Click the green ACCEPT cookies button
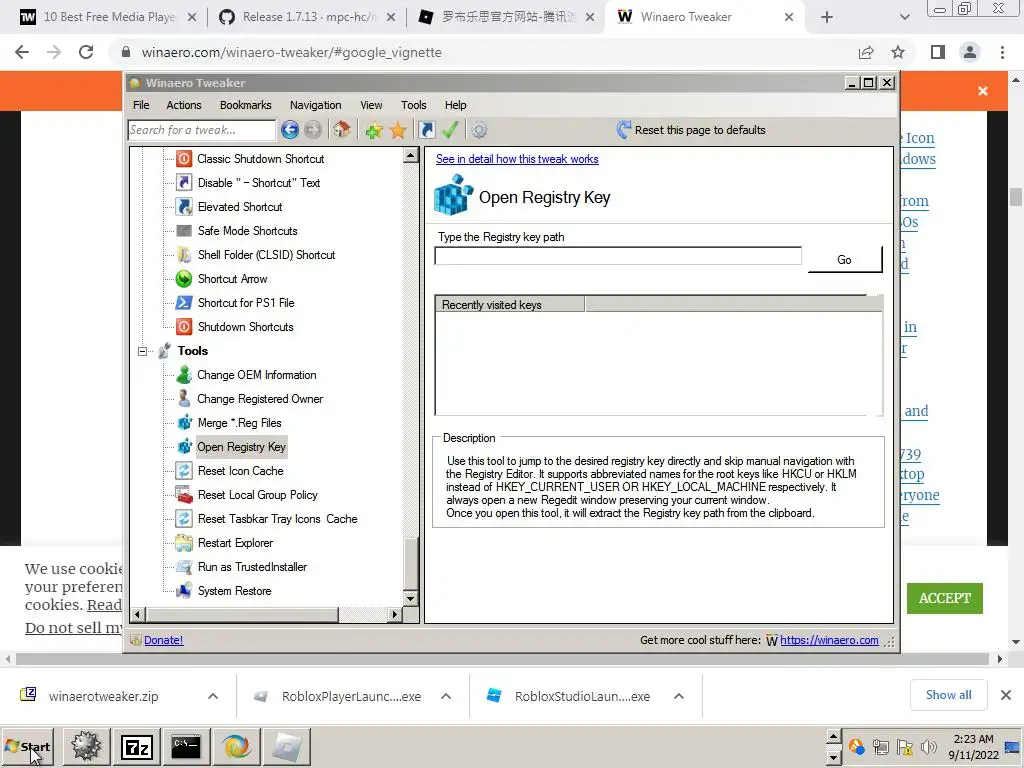1024x768 pixels. 944,598
